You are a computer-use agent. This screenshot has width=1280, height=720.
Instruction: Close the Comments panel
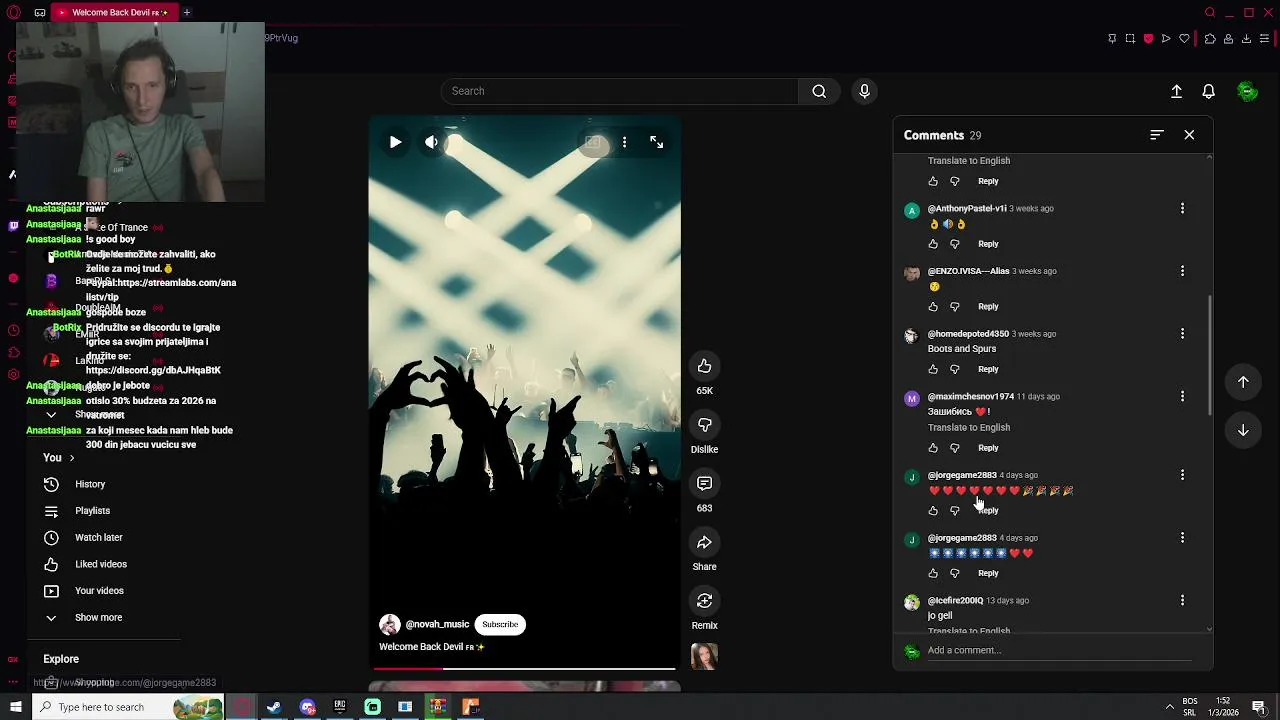[1189, 135]
